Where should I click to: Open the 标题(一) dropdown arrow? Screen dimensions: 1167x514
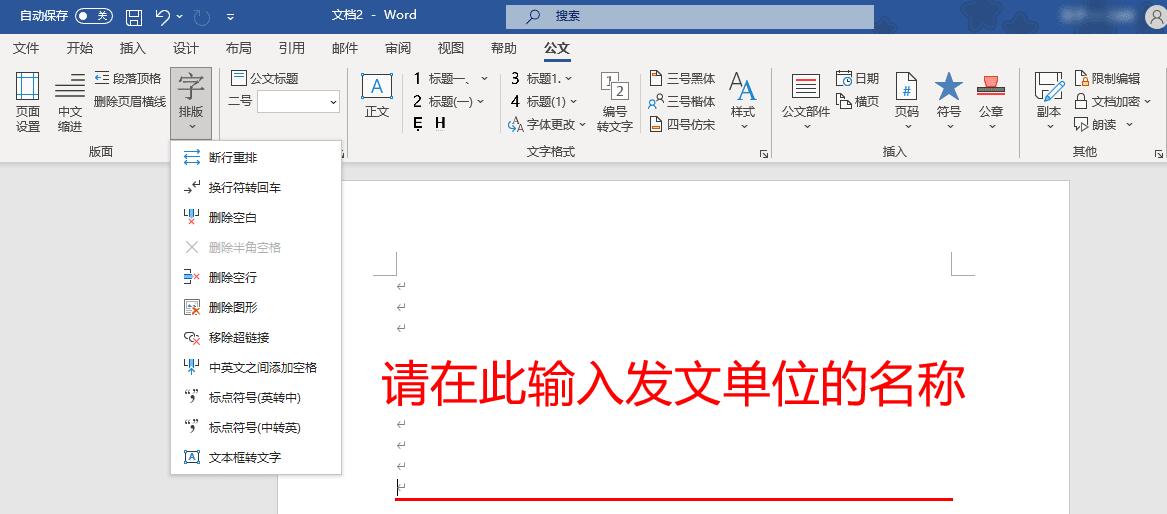(480, 101)
